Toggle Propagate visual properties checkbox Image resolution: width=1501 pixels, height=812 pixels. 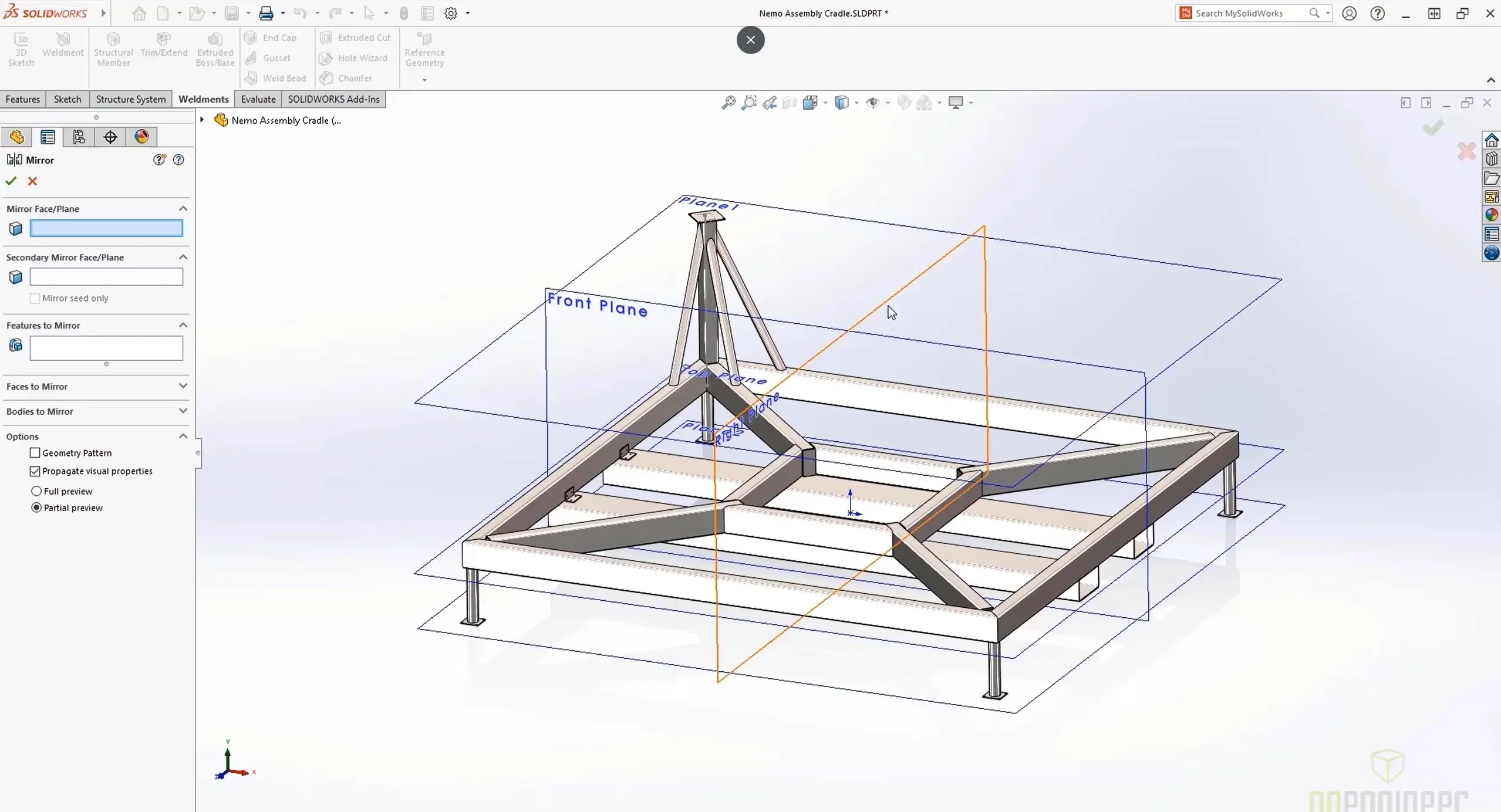(x=35, y=471)
